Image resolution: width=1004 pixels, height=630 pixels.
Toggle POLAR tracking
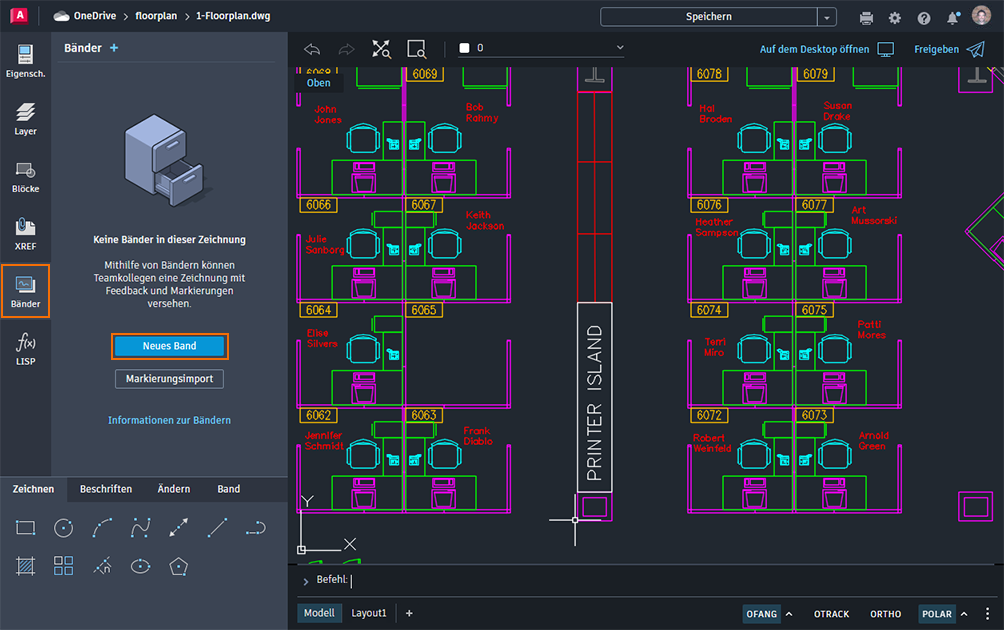pos(937,614)
